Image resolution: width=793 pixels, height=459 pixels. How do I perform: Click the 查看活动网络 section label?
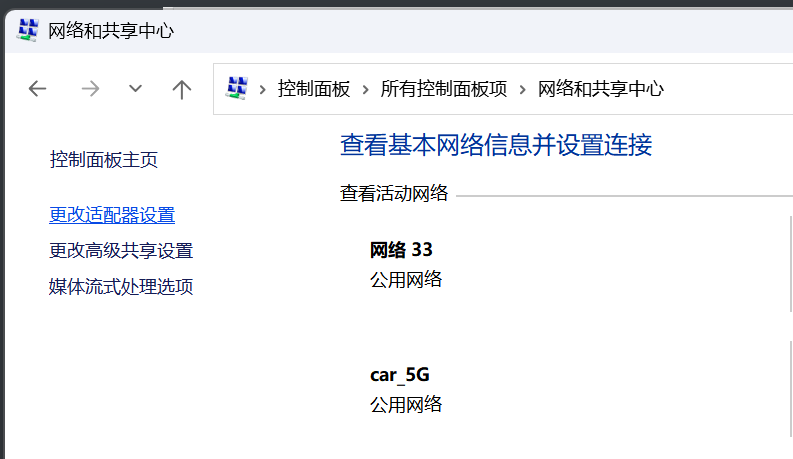pyautogui.click(x=393, y=194)
